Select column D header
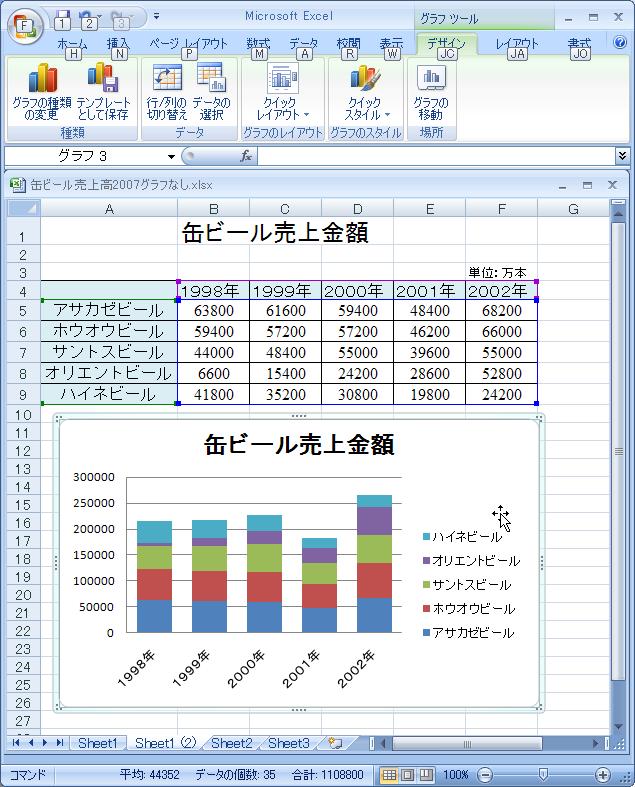Screen dimensions: 635x787 (x=357, y=209)
